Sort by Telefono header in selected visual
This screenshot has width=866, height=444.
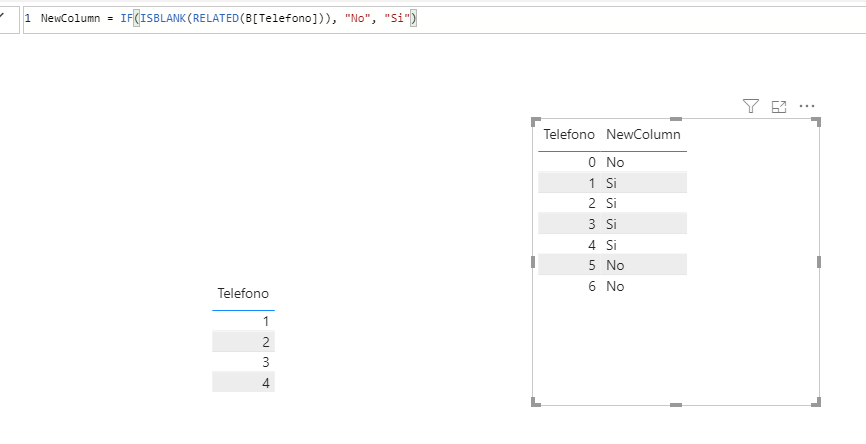569,134
